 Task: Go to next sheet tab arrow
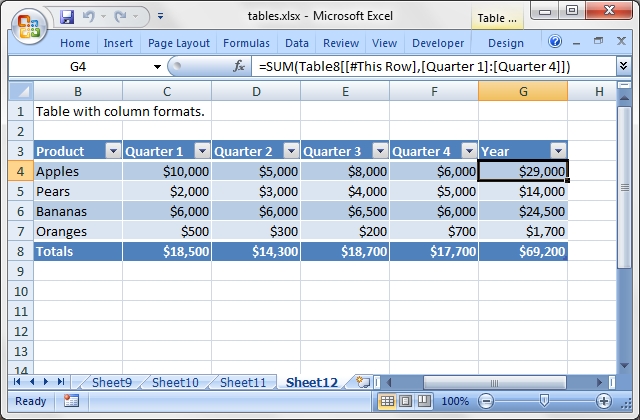pyautogui.click(x=46, y=382)
